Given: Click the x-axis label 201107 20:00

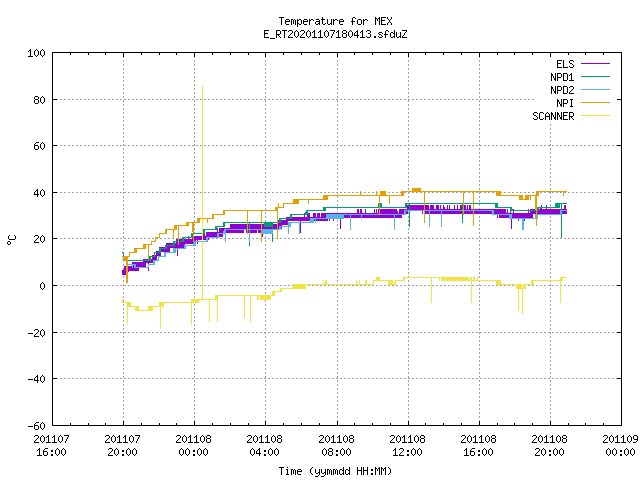Looking at the screenshot, I should pos(122,446).
